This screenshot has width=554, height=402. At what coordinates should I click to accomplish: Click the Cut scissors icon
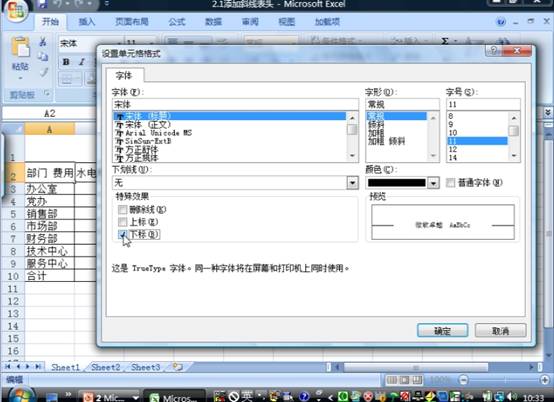(43, 42)
